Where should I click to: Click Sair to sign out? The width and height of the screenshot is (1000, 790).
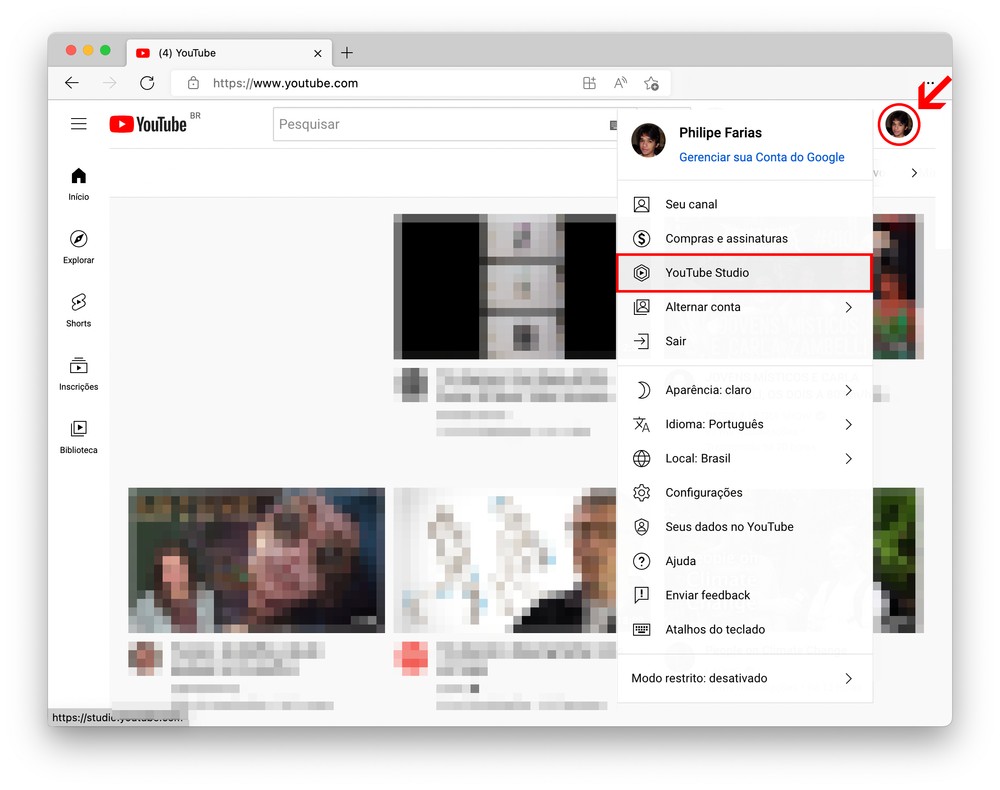676,341
